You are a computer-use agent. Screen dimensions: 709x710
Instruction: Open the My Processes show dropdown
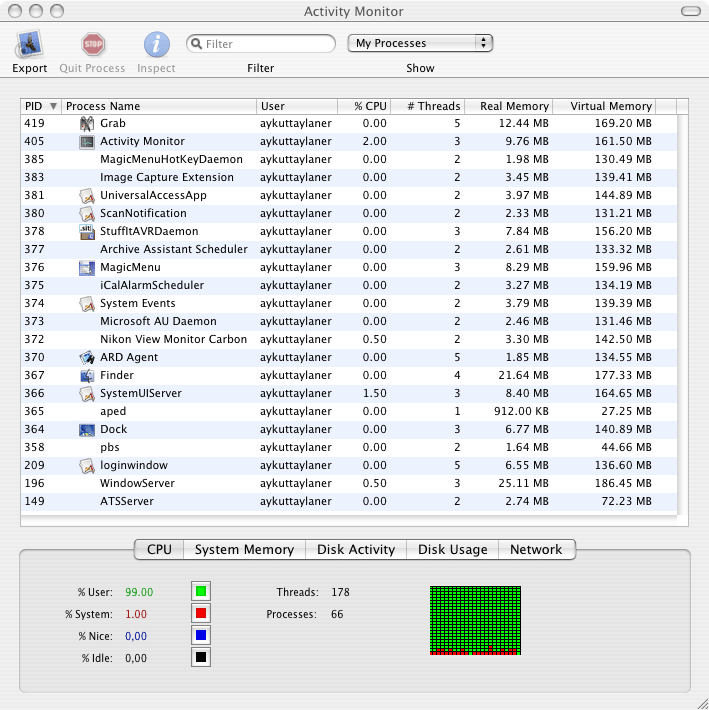(x=420, y=43)
